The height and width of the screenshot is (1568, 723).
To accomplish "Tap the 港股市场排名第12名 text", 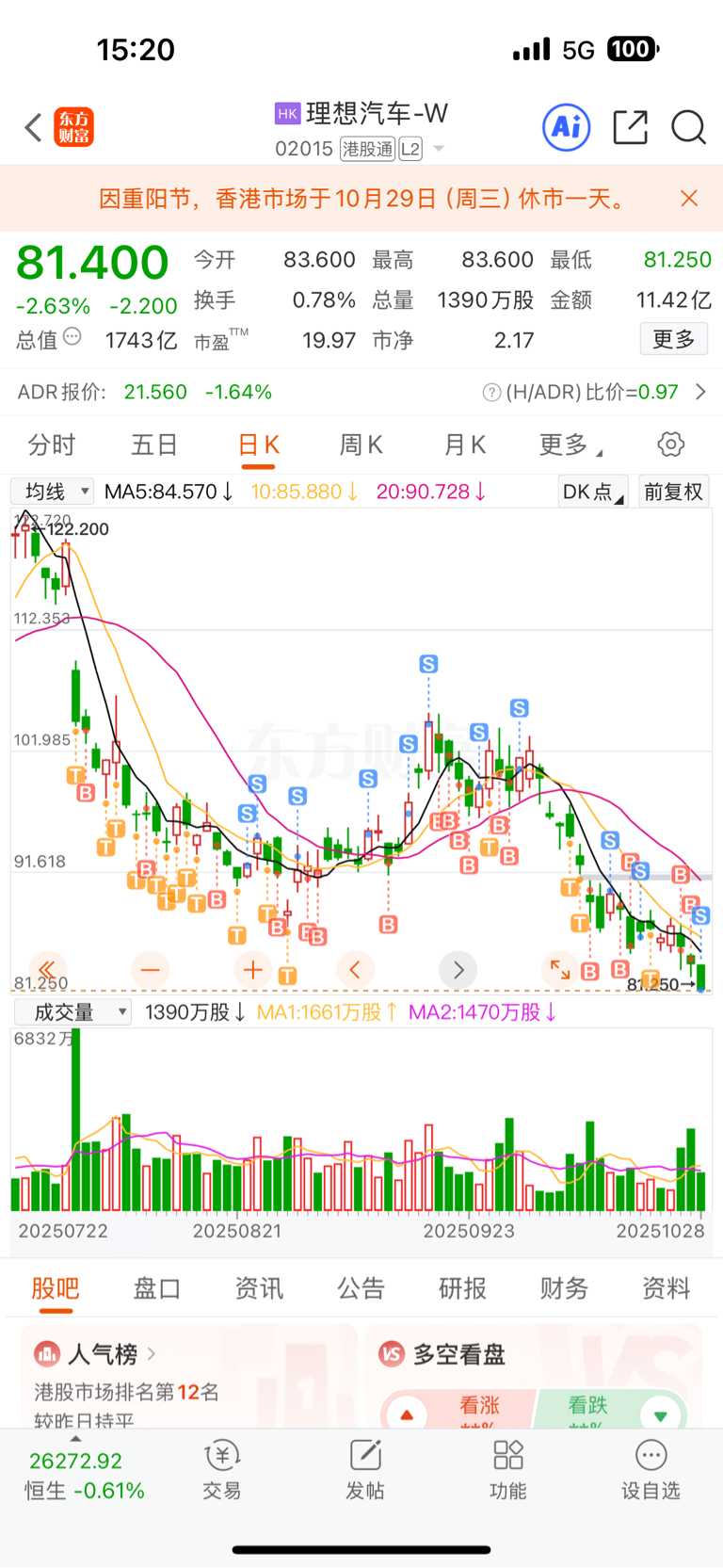I will click(127, 1392).
